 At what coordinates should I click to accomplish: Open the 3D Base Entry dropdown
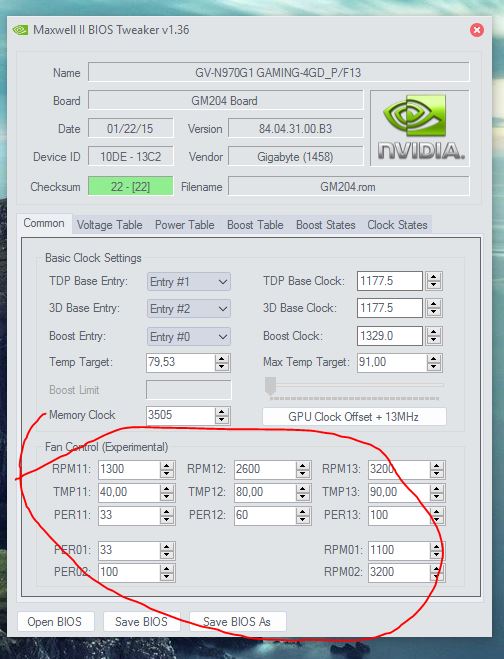click(x=189, y=309)
